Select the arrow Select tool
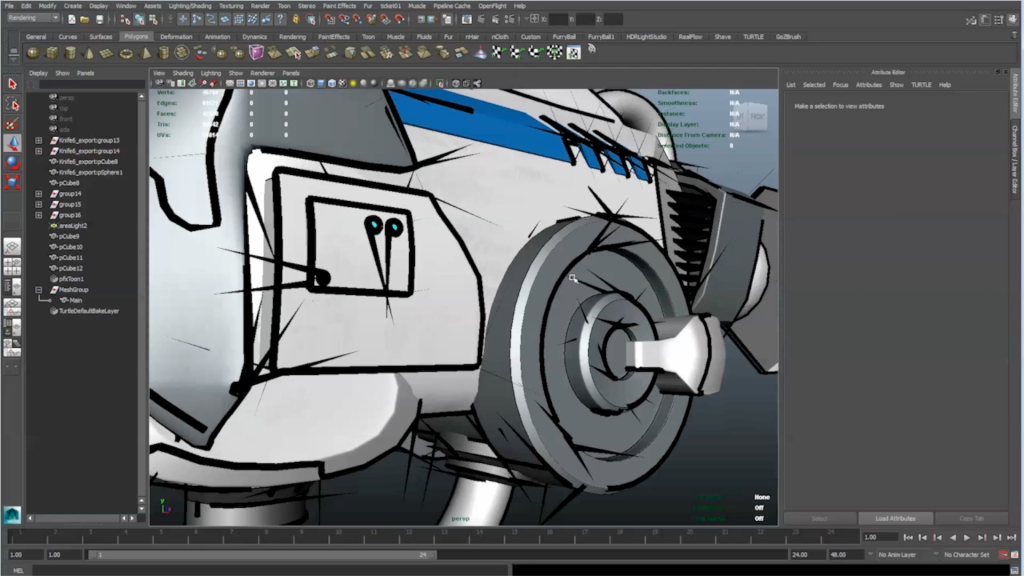This screenshot has height=576, width=1024. tap(12, 84)
